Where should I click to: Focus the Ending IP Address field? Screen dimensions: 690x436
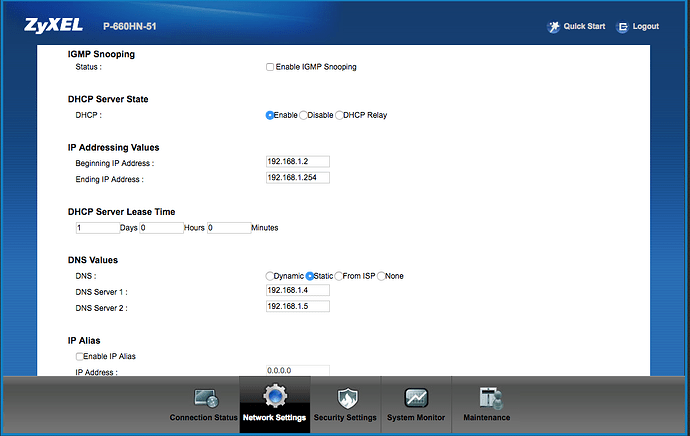click(x=297, y=178)
